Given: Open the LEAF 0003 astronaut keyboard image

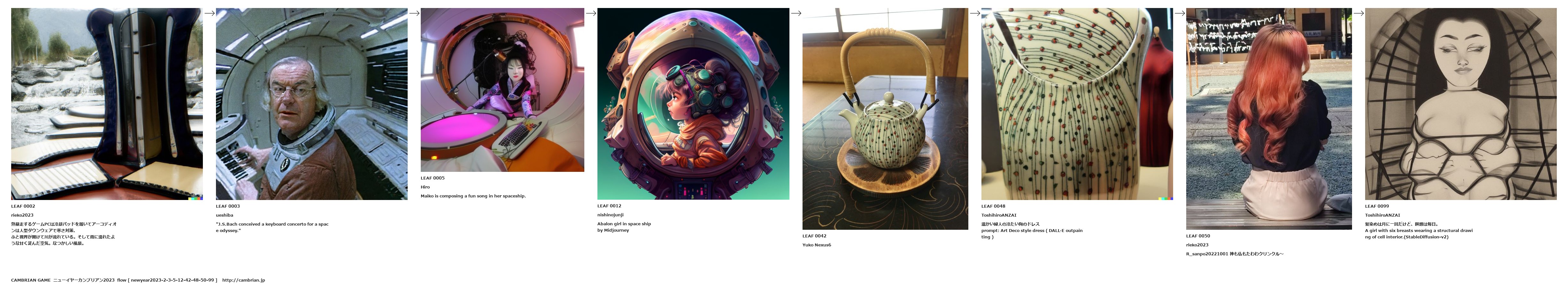Looking at the screenshot, I should click(312, 104).
